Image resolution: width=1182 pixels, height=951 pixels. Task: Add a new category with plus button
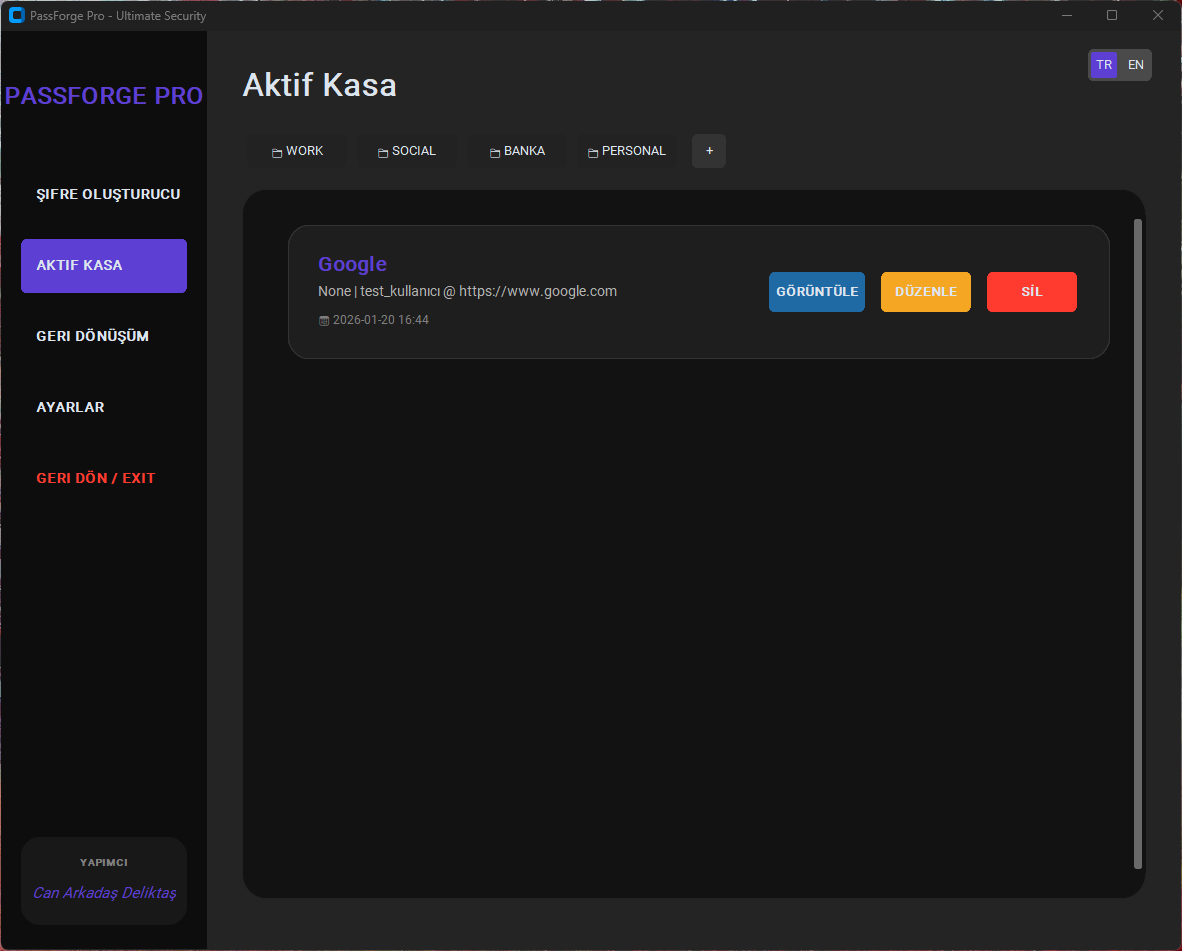(709, 151)
